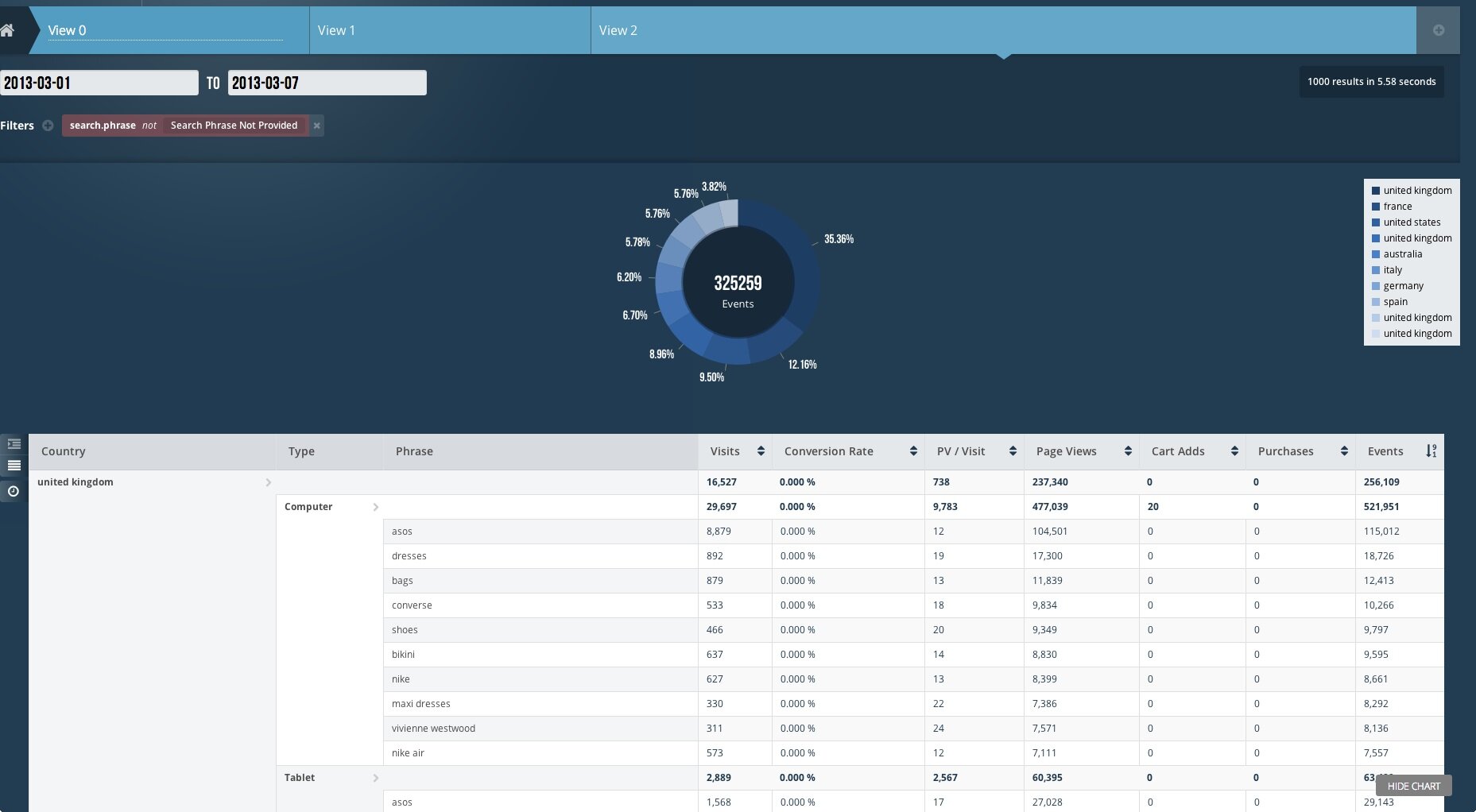Toggle Events descending sort icon
This screenshot has height=812, width=1476.
click(x=1431, y=451)
